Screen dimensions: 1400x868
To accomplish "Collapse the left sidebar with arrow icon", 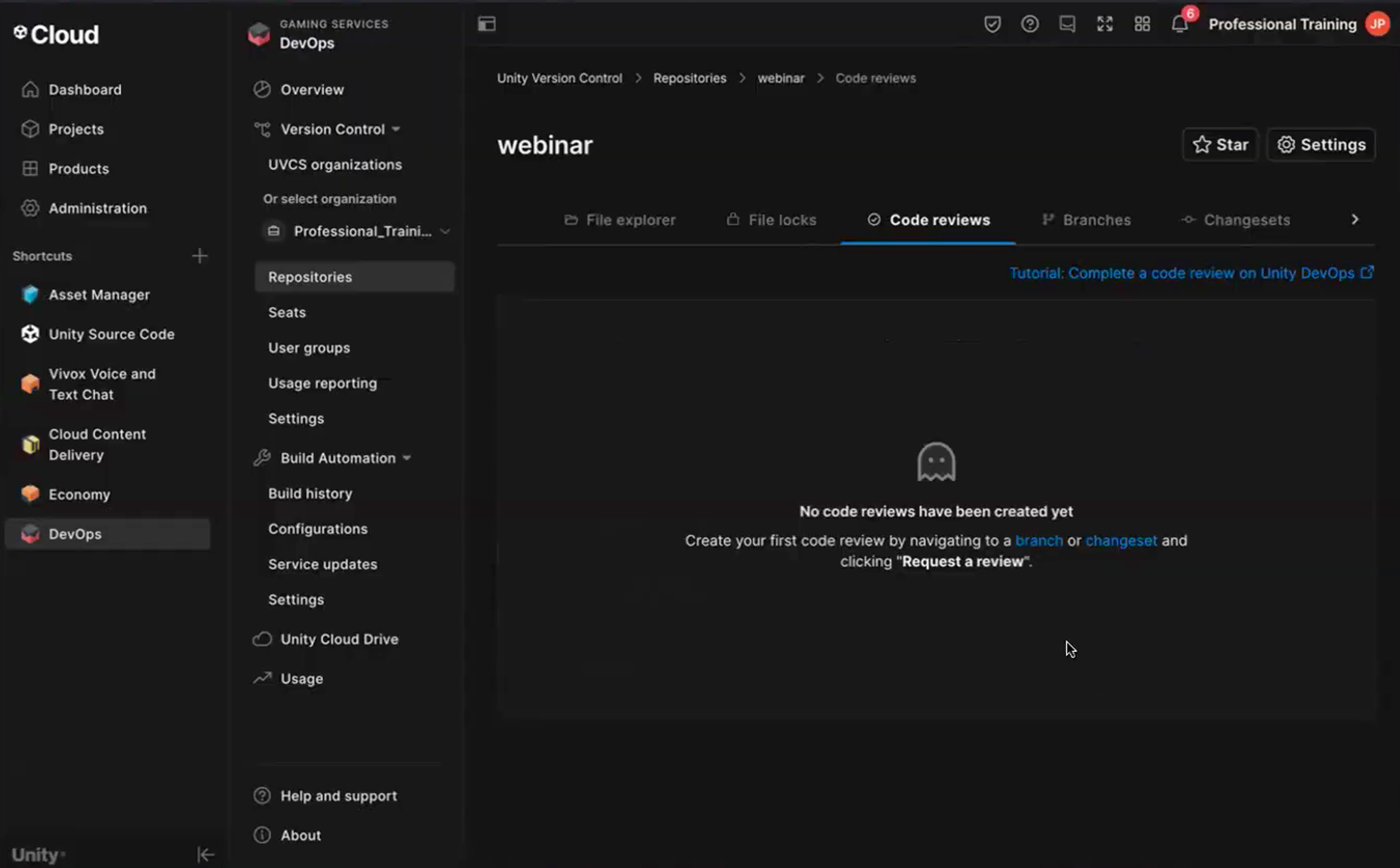I will click(205, 854).
